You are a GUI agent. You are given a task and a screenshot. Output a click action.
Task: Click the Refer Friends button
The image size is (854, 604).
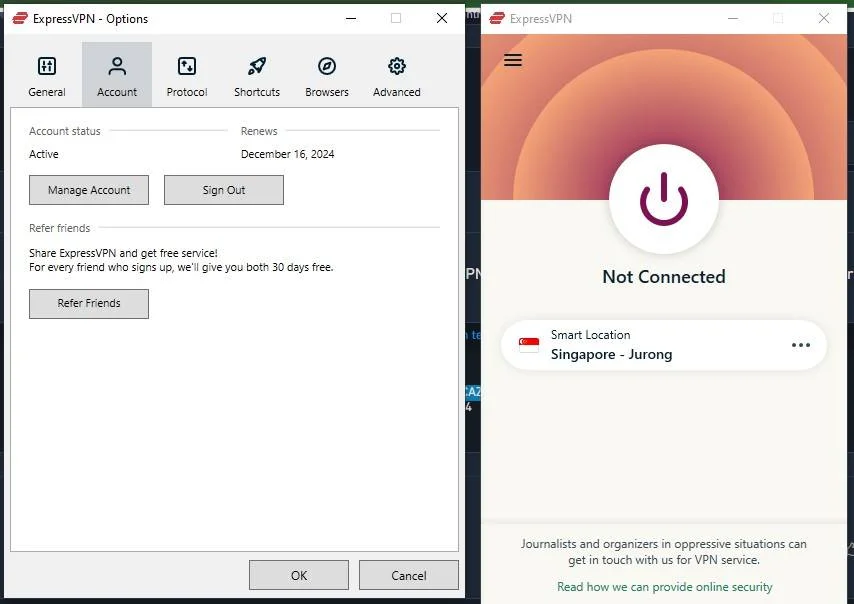coord(89,303)
